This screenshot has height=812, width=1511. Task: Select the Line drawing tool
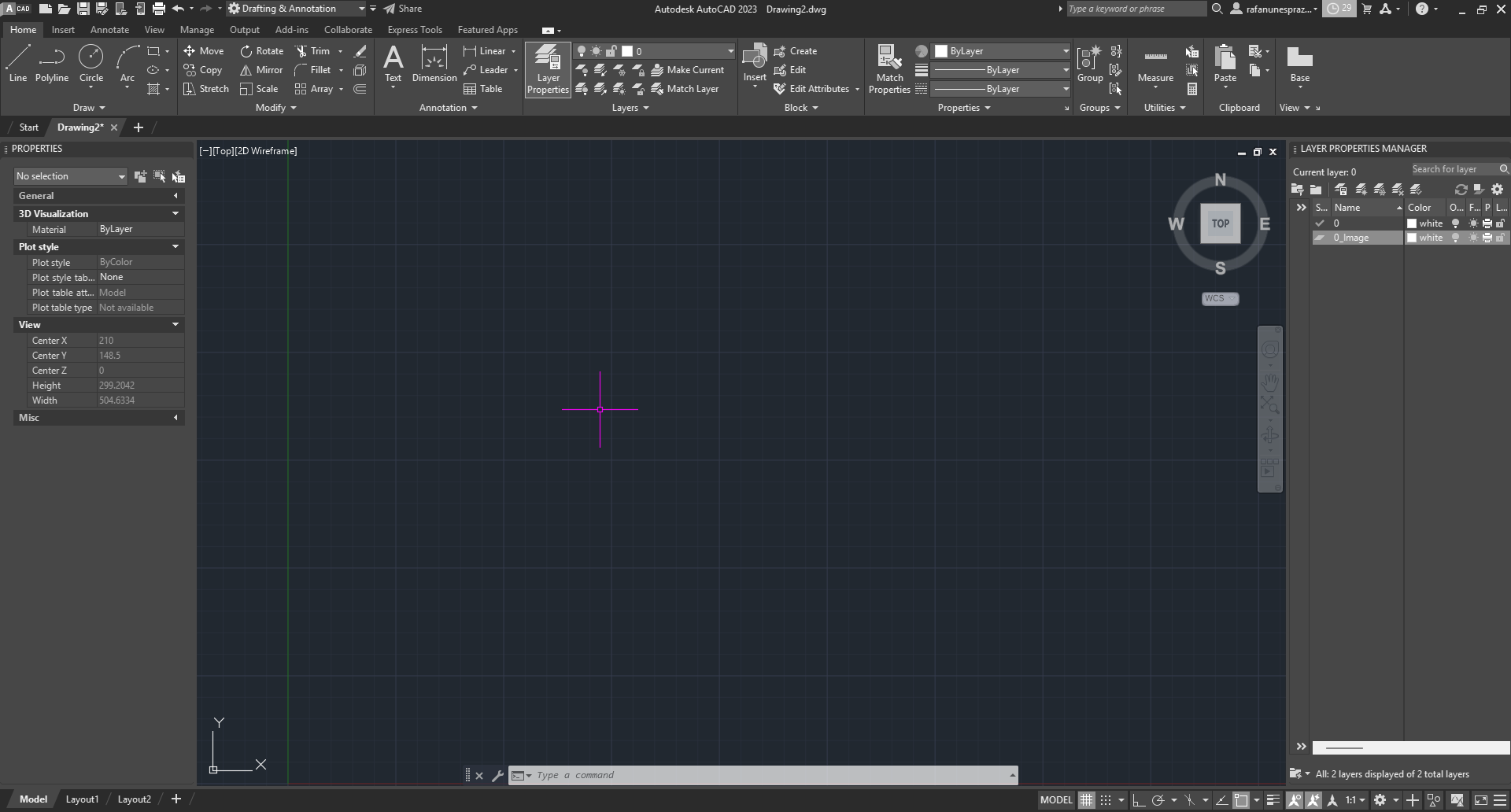coord(17,63)
